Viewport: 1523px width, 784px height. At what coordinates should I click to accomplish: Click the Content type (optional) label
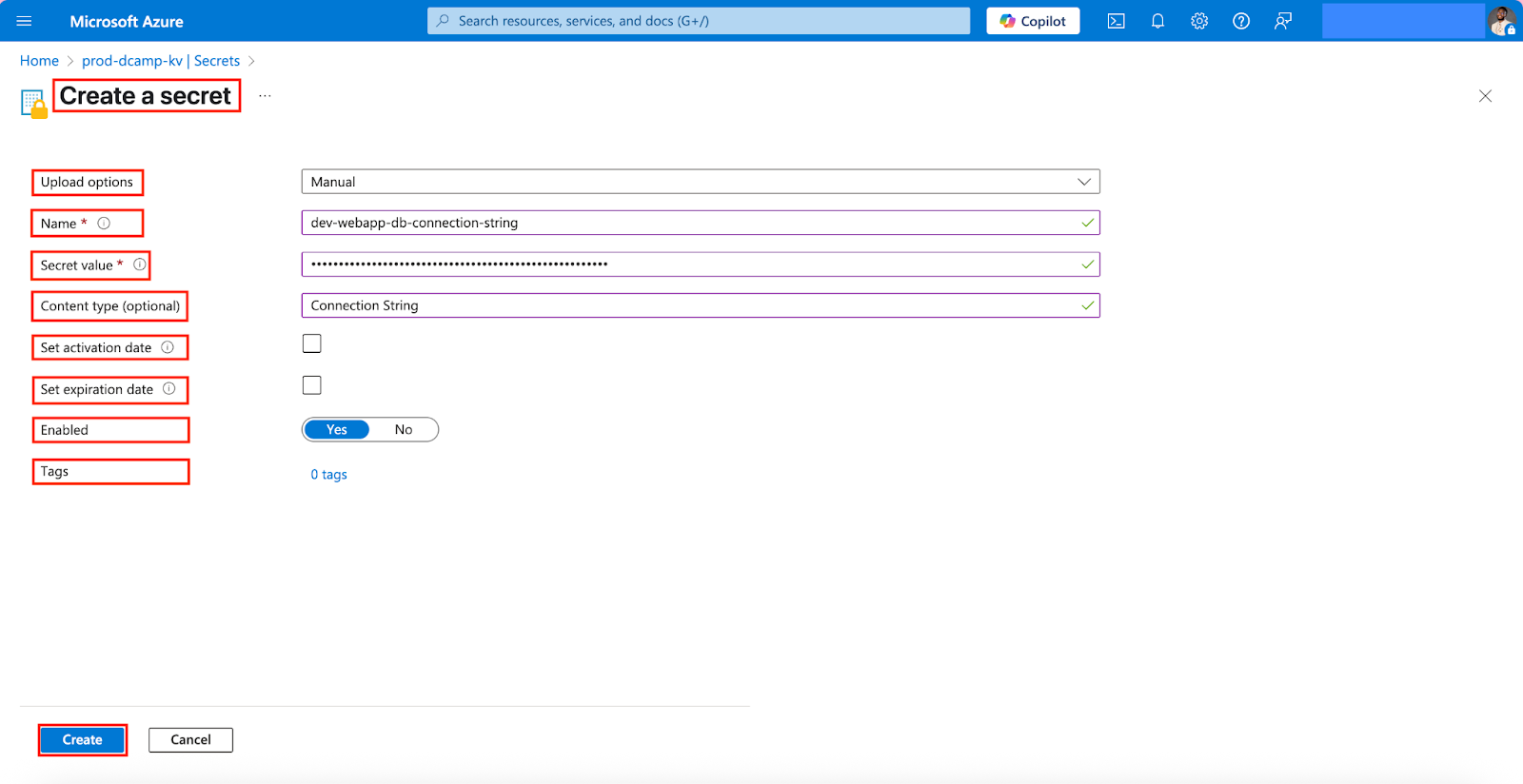(110, 305)
